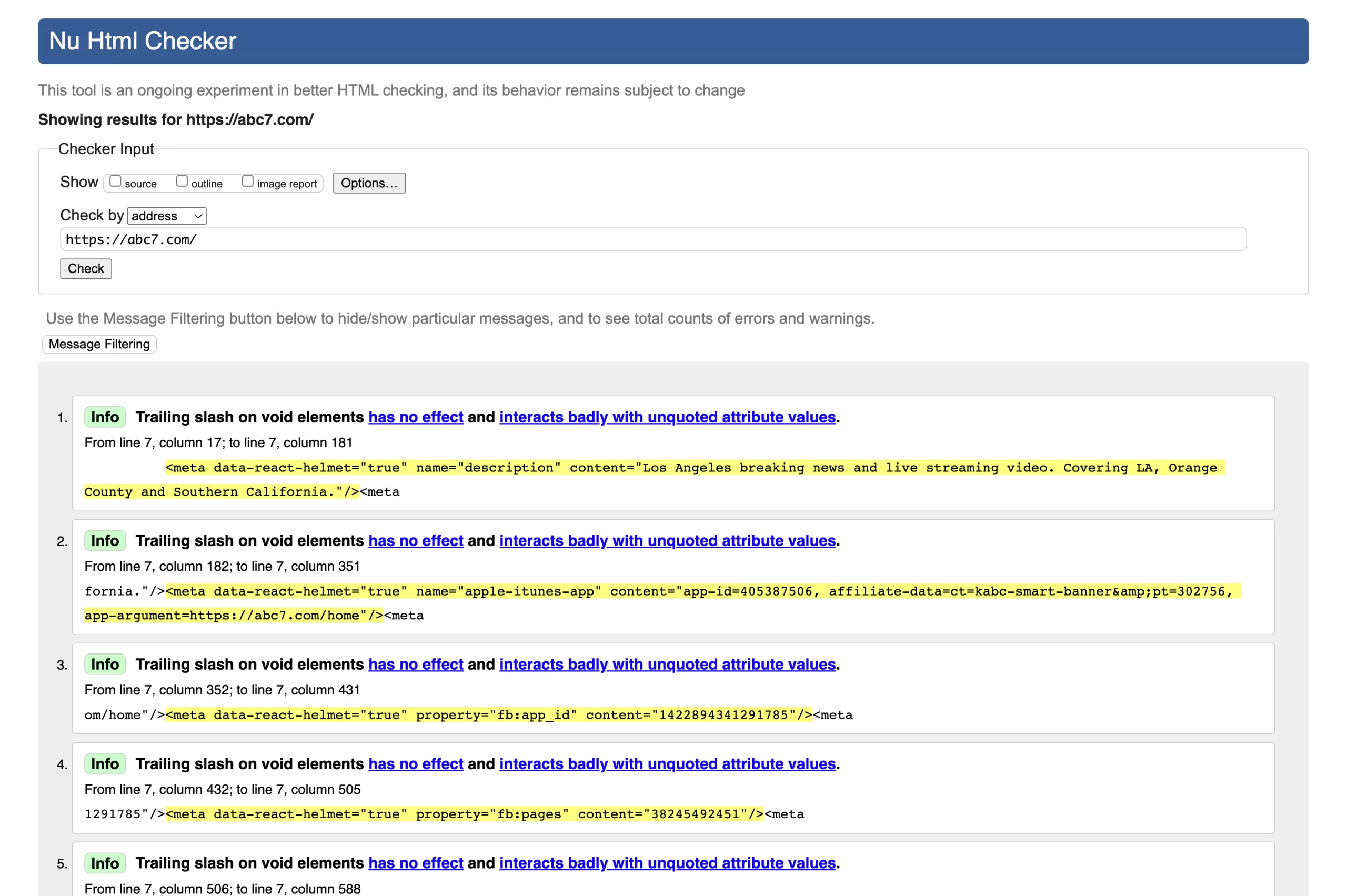
Task: Enable the source checkbox
Action: (115, 181)
